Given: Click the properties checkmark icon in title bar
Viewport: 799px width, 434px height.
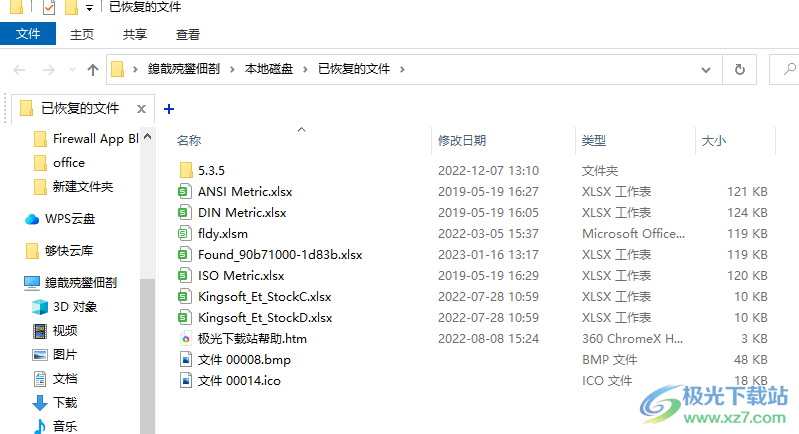Looking at the screenshot, I should [49, 7].
